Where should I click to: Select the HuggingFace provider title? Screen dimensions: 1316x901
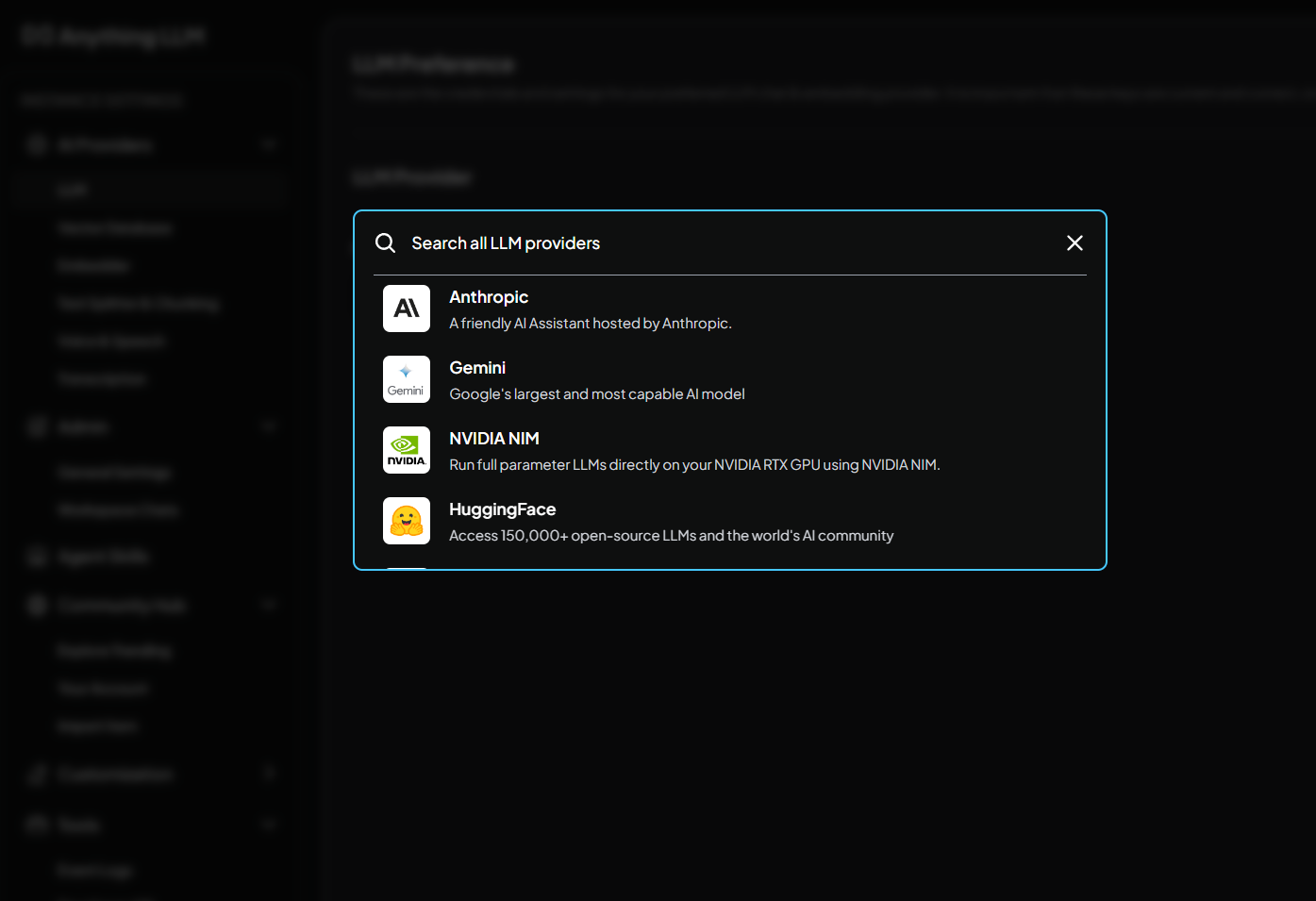[502, 509]
